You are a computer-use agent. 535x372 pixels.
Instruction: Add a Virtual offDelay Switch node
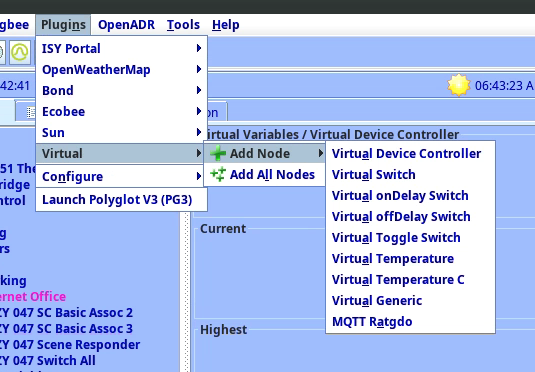(410, 217)
